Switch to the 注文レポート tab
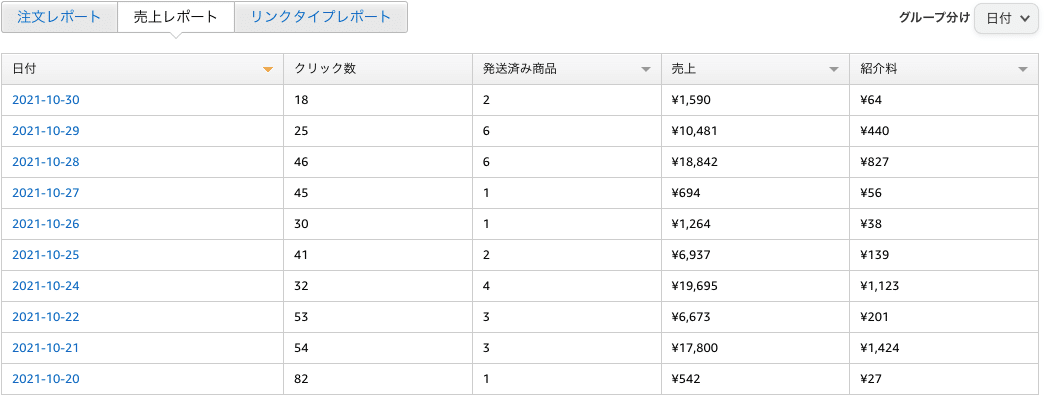1045x395 pixels. (59, 17)
